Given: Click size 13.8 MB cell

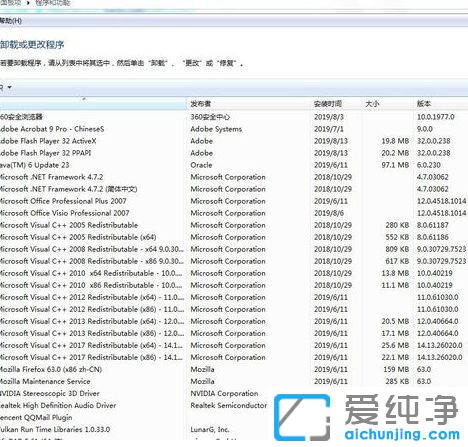Looking at the screenshot, I should [395, 273].
